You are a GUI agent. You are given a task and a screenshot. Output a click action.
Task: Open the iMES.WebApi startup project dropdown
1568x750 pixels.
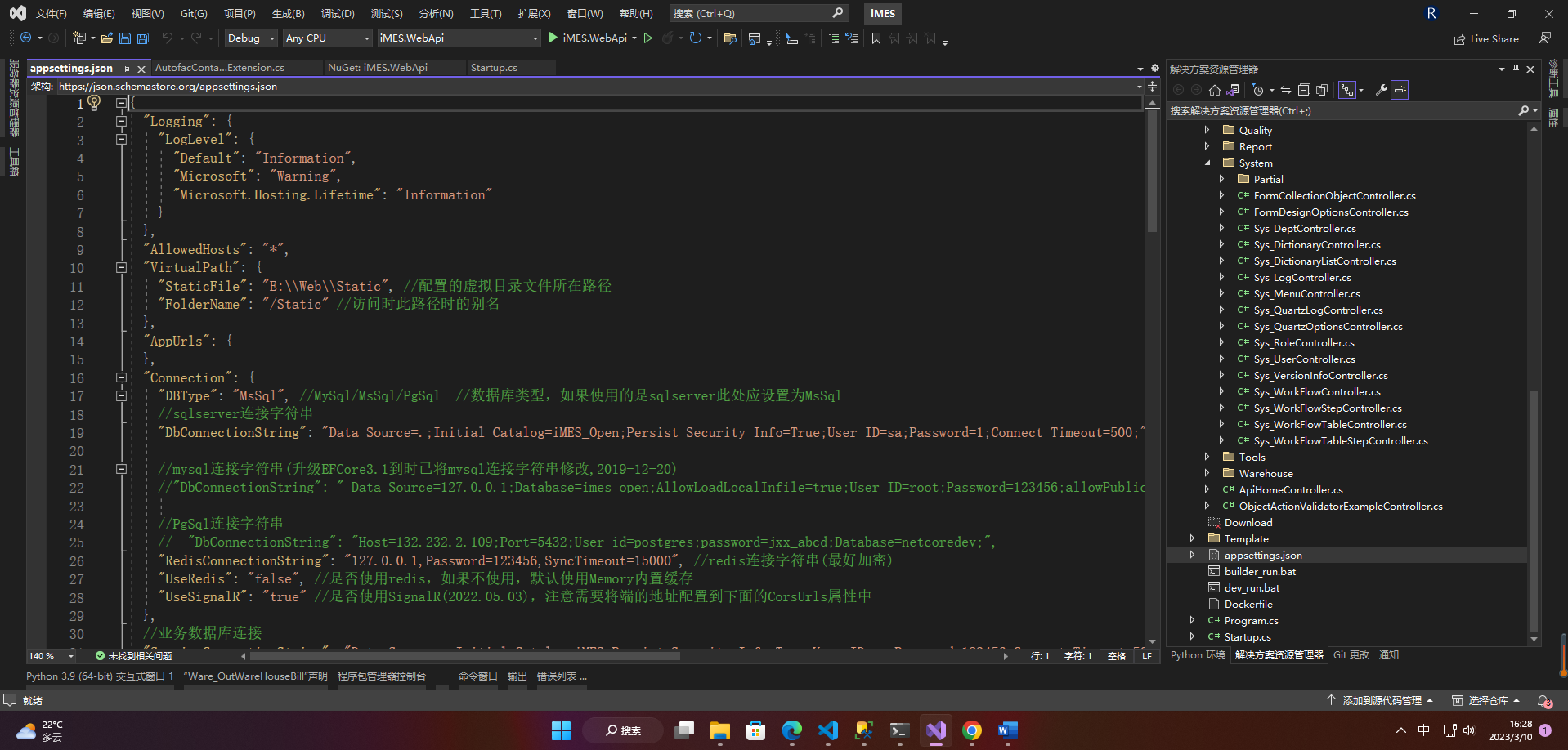(459, 38)
